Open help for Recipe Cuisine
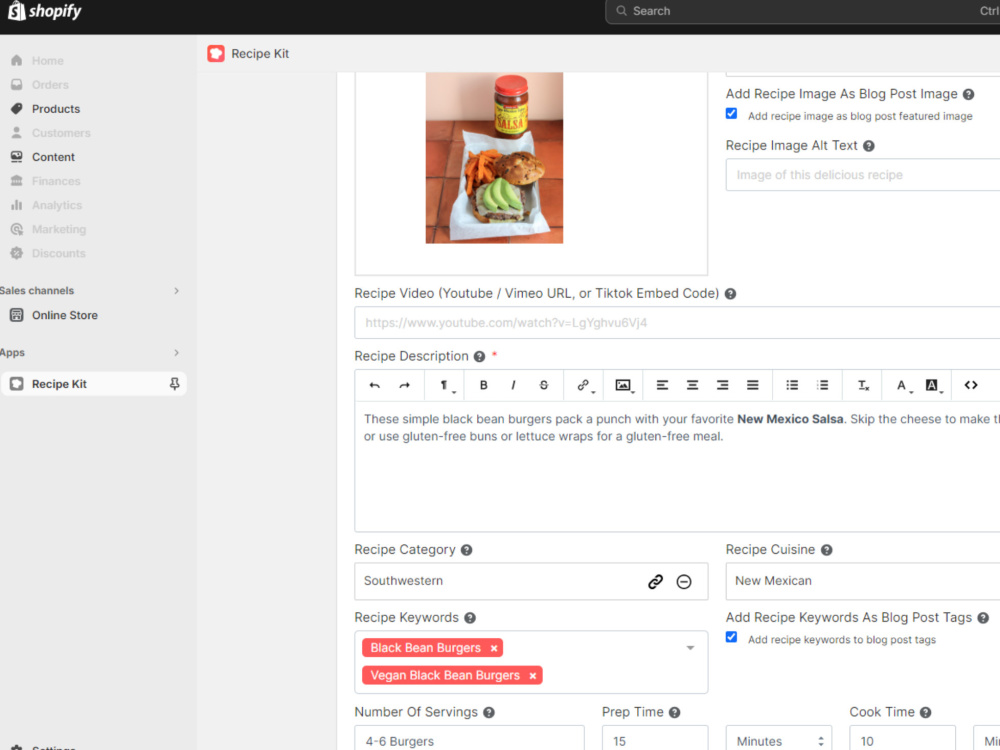The width and height of the screenshot is (1000, 750). click(x=827, y=550)
